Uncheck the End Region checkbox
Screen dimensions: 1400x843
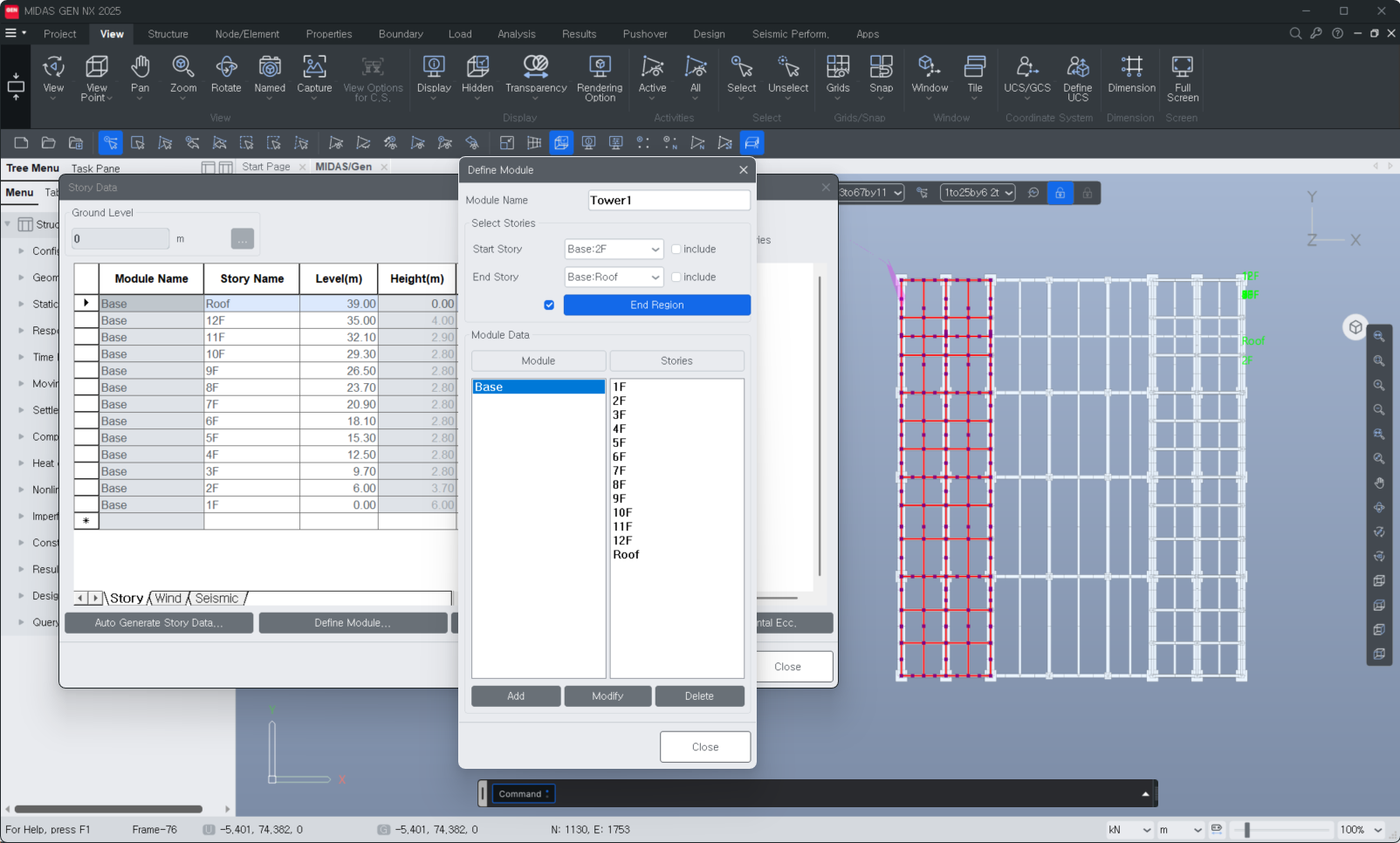click(549, 305)
